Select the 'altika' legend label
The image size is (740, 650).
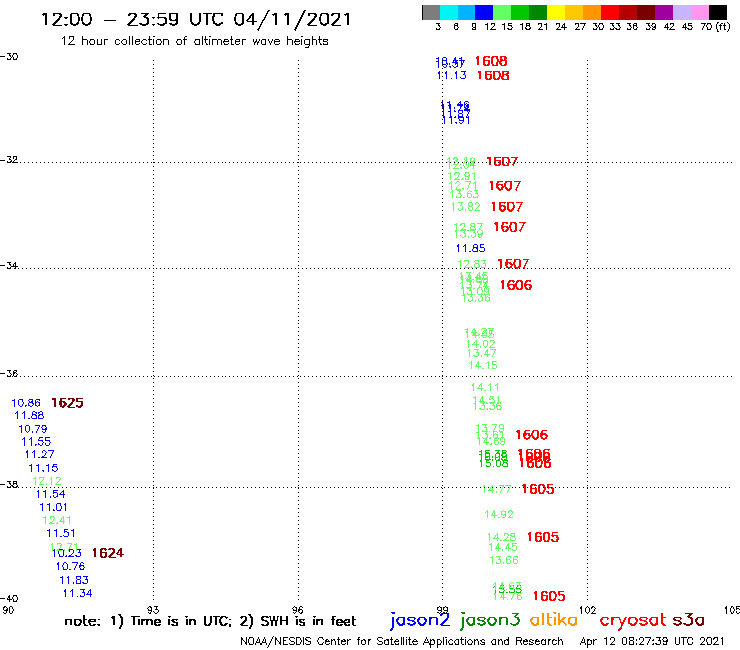(x=554, y=619)
